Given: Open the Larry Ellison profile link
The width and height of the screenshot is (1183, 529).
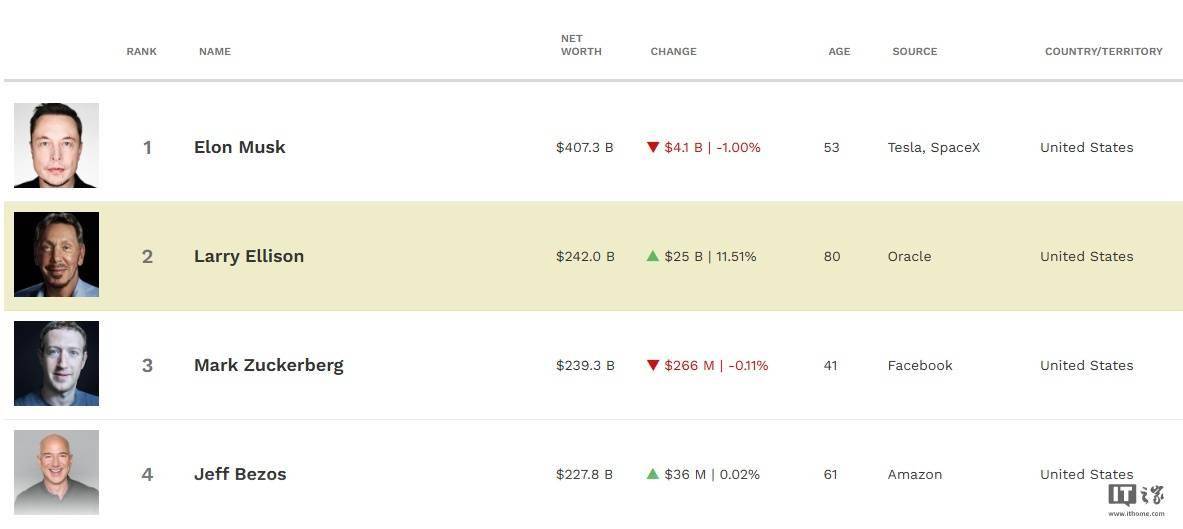Looking at the screenshot, I should 249,256.
